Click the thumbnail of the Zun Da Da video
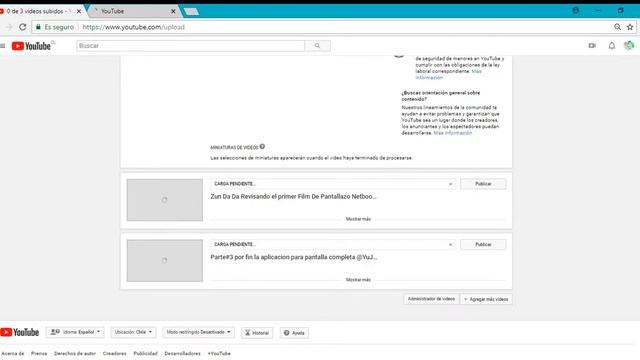 (164, 200)
